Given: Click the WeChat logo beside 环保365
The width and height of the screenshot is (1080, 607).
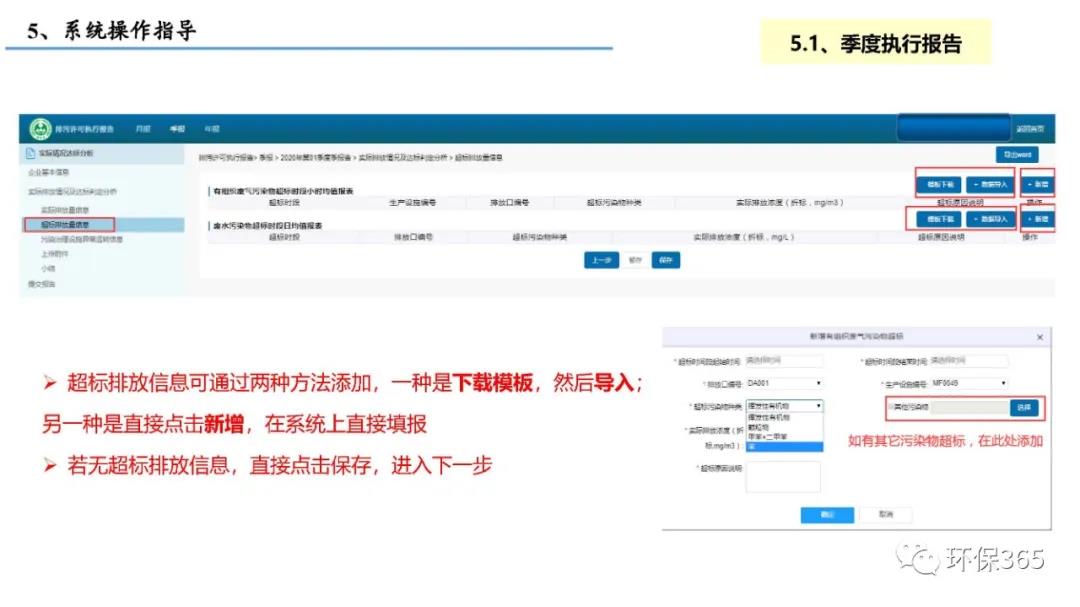Looking at the screenshot, I should (x=916, y=558).
